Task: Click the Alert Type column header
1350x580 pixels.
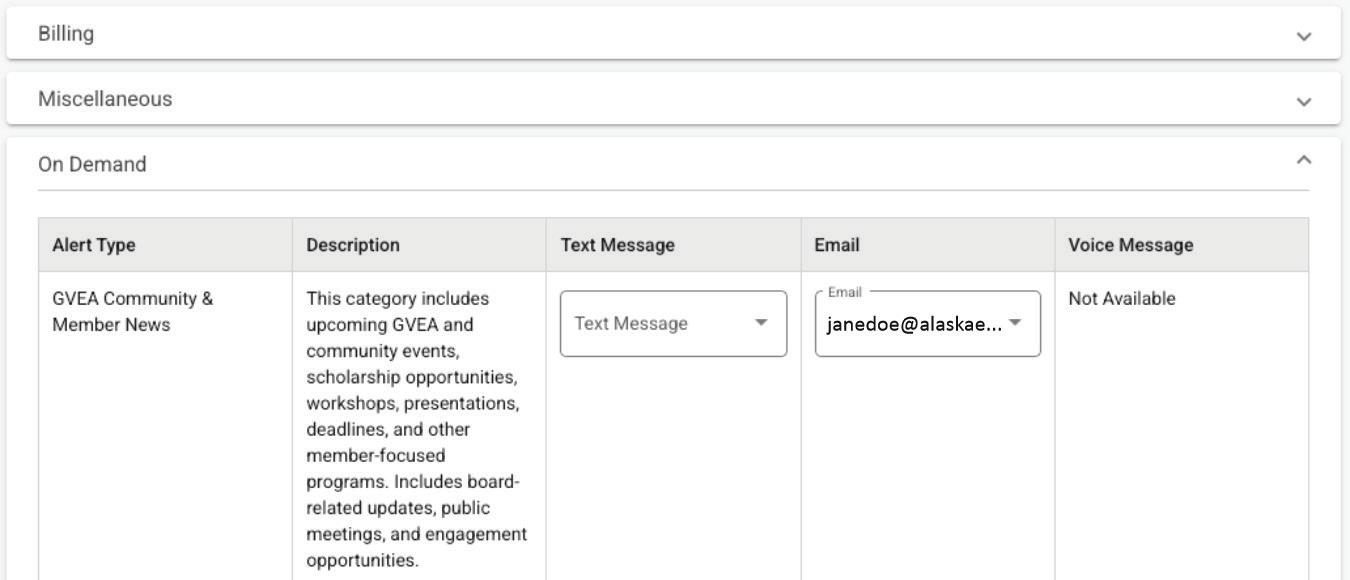Action: click(94, 245)
